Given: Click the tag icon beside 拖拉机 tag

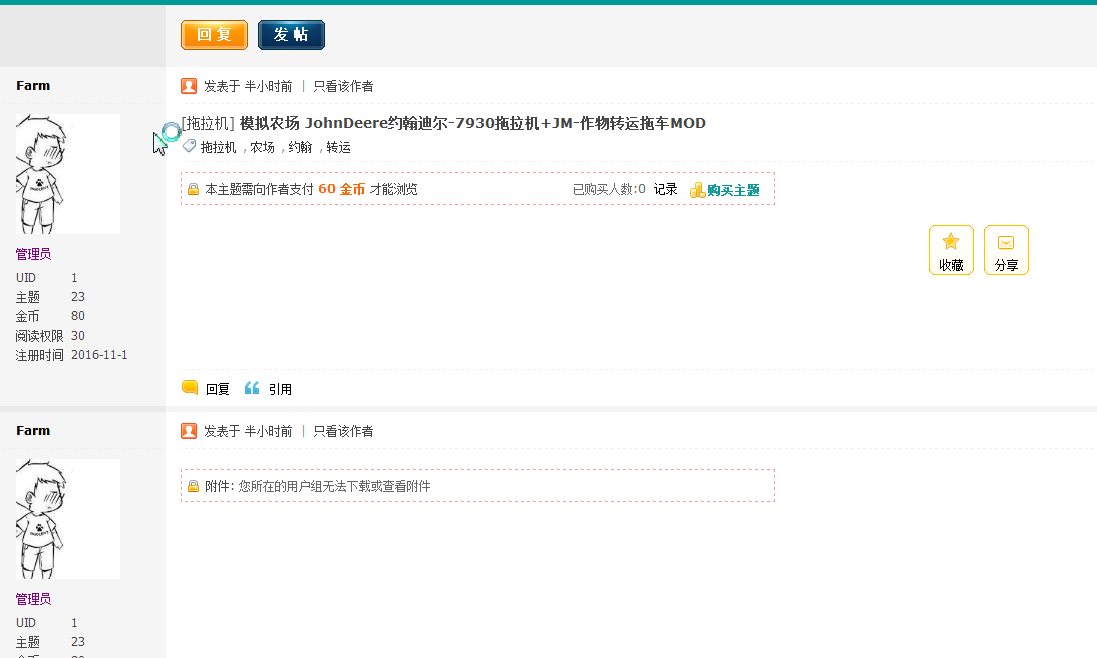Looking at the screenshot, I should 190,146.
